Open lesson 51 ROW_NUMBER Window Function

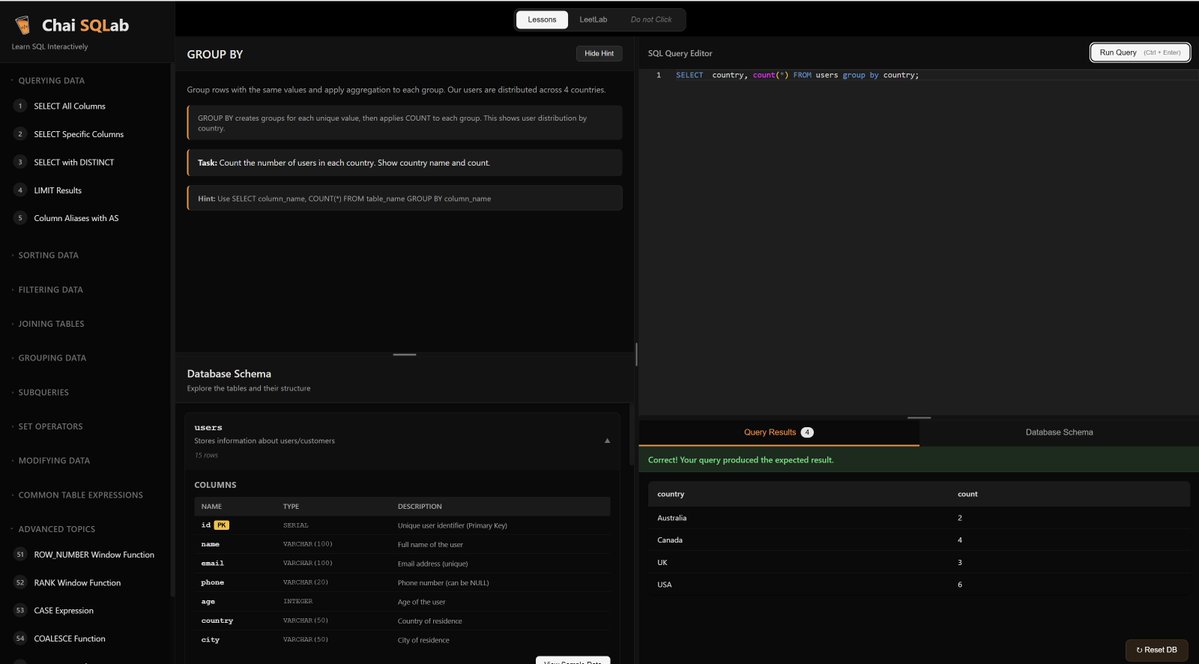pyautogui.click(x=93, y=555)
